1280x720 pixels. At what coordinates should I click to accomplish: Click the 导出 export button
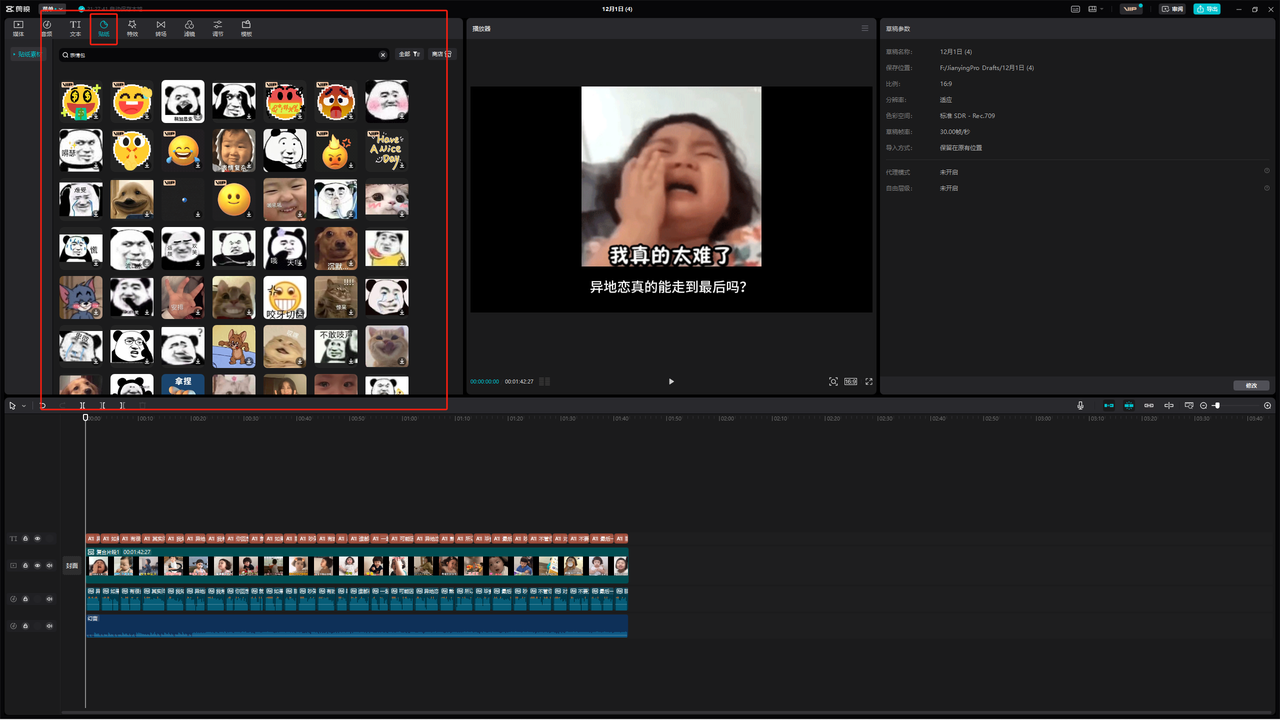click(x=1206, y=9)
